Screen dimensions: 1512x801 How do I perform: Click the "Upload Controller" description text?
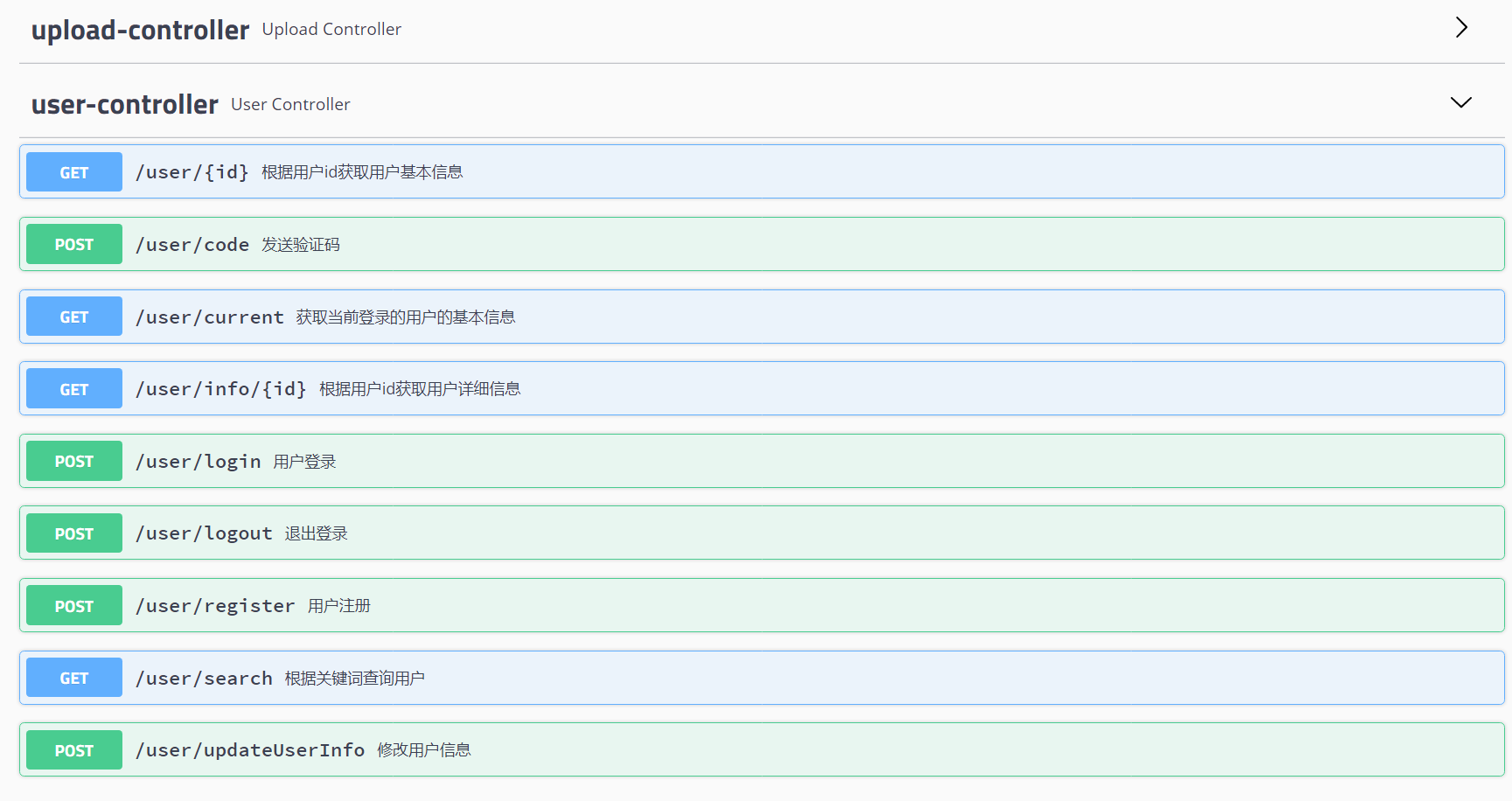[x=331, y=30]
